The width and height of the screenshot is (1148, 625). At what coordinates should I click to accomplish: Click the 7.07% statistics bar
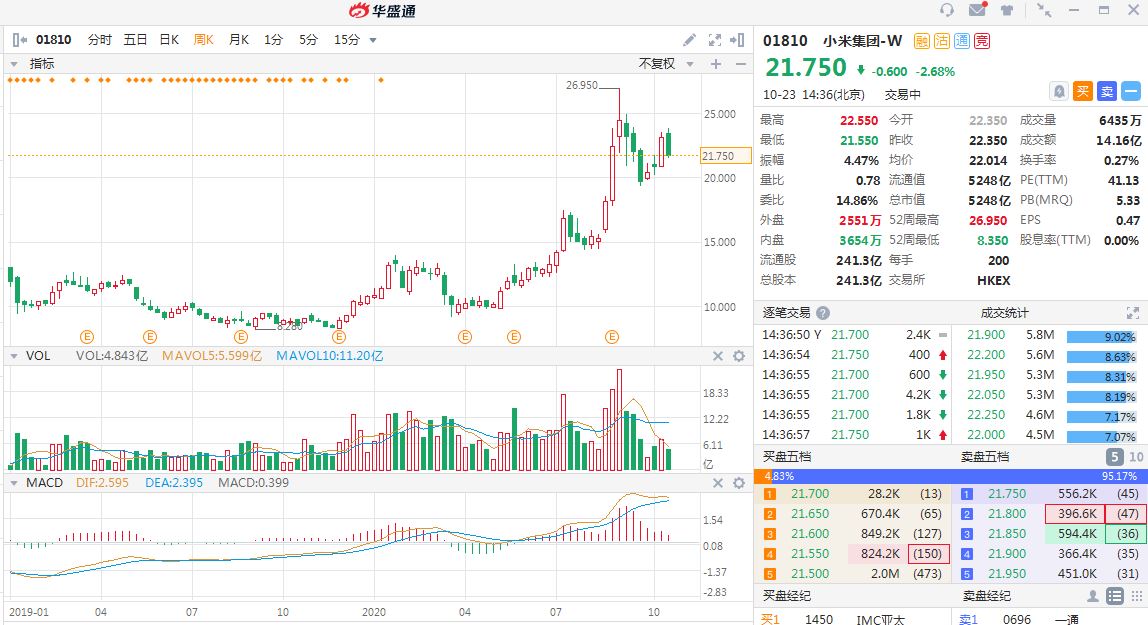tap(1101, 436)
